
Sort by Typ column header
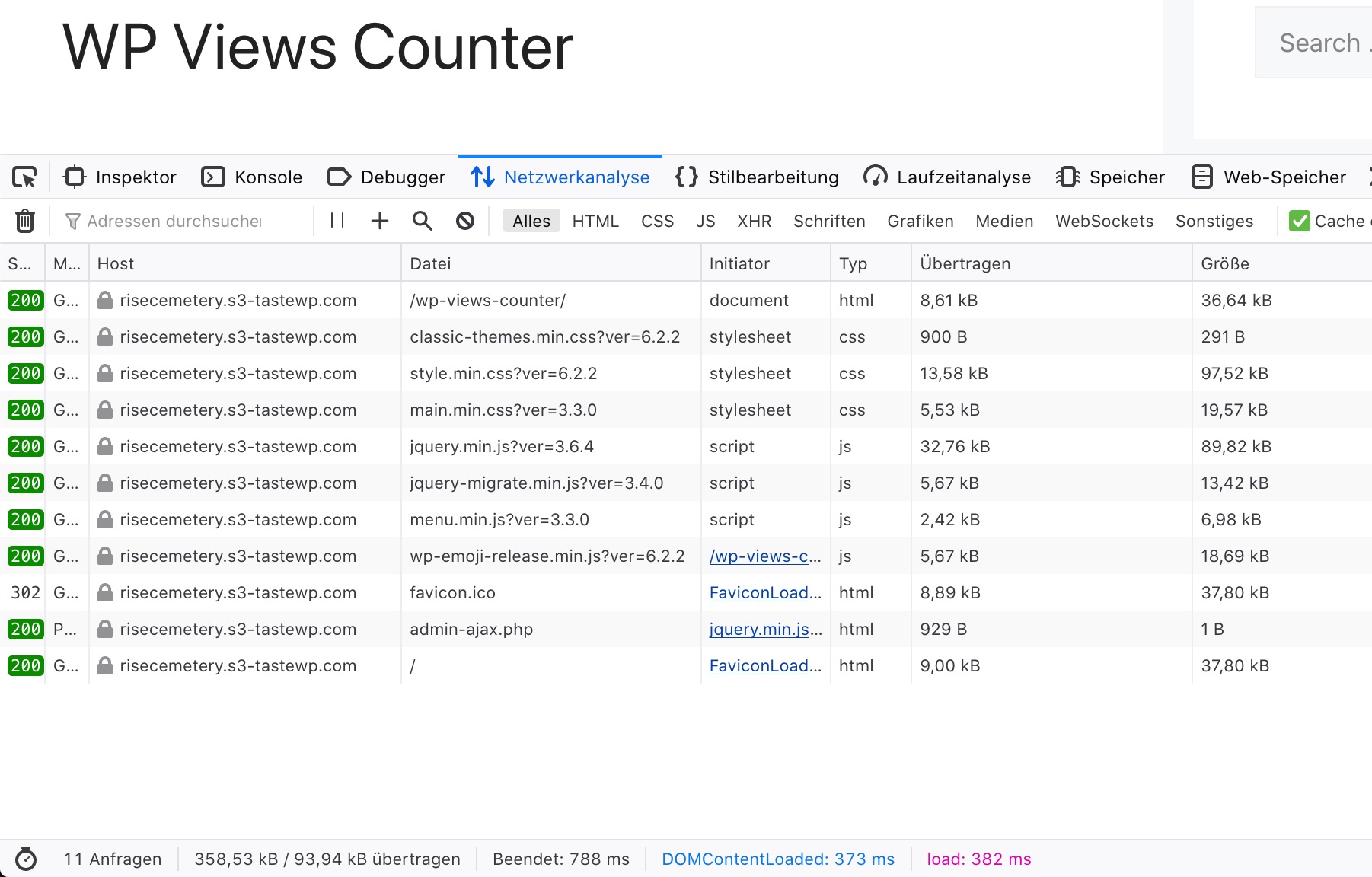[871, 263]
